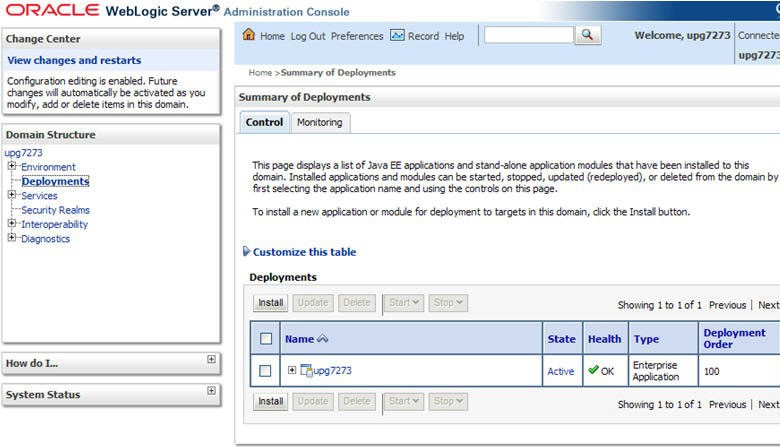Click the lower Next pagination link

pos(769,405)
